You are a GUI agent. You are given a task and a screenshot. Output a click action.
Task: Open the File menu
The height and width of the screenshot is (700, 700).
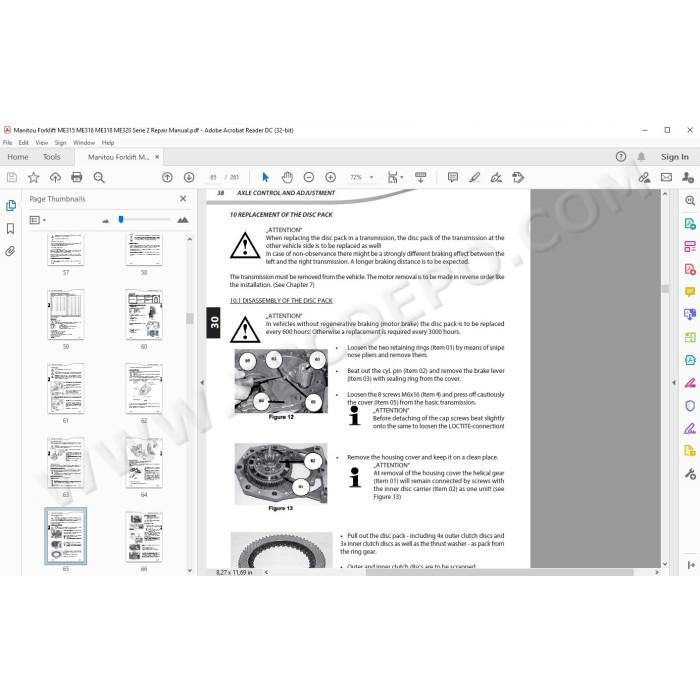[x=8, y=142]
